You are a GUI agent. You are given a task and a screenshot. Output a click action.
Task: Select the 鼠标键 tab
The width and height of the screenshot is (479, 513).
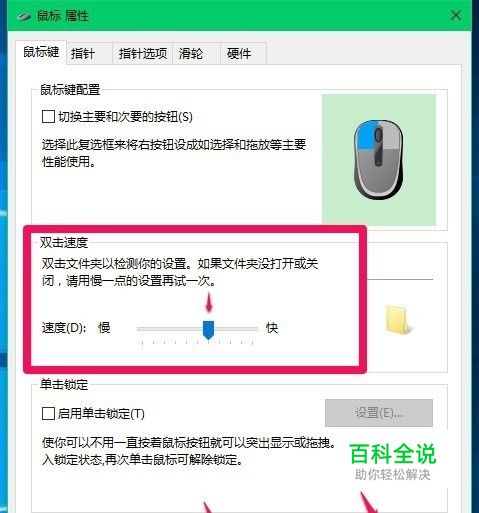(x=41, y=52)
